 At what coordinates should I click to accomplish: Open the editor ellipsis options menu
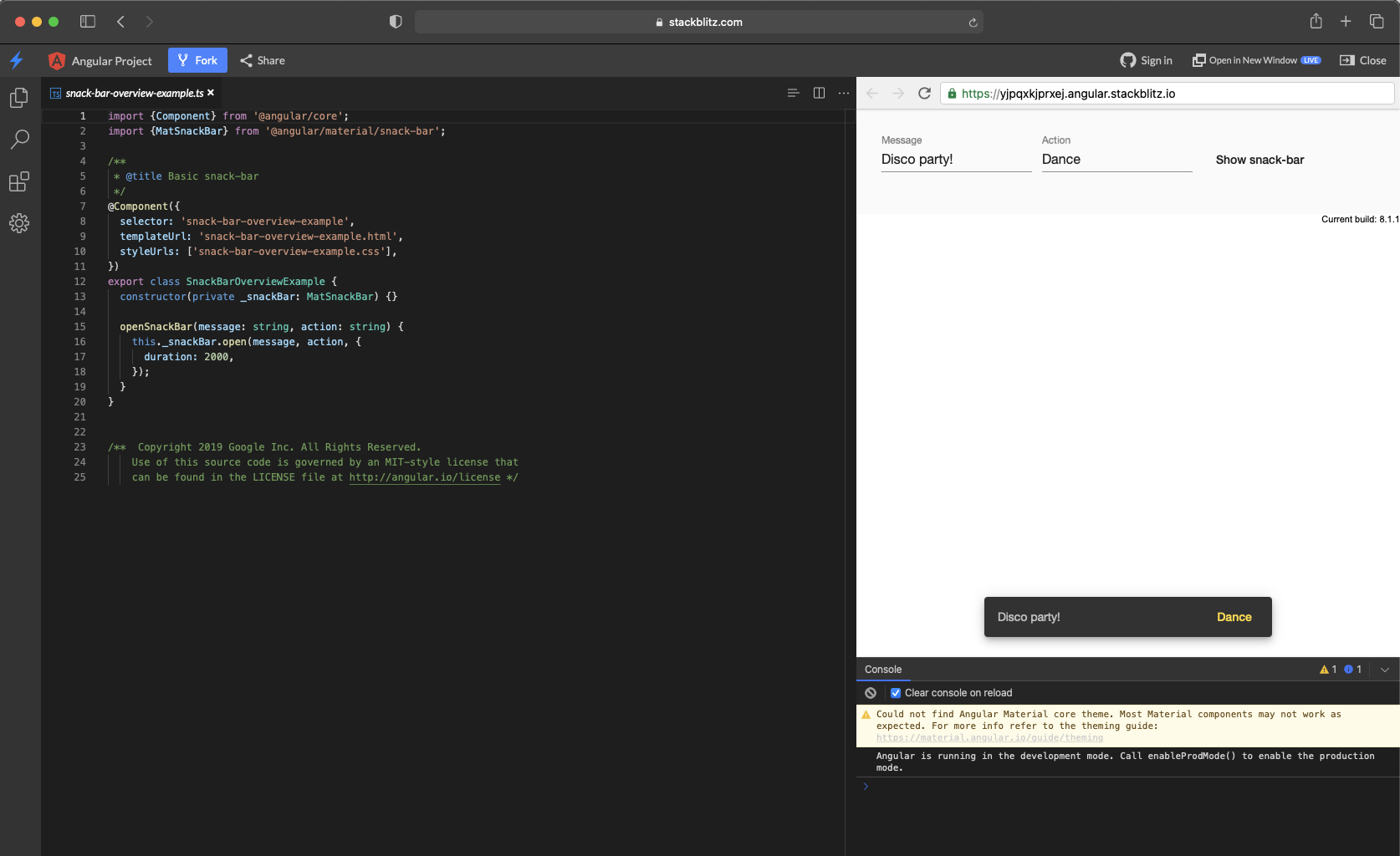843,93
